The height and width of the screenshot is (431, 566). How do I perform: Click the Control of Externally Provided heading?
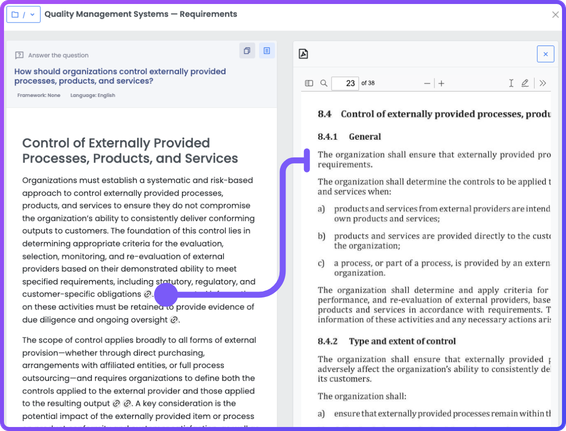130,151
